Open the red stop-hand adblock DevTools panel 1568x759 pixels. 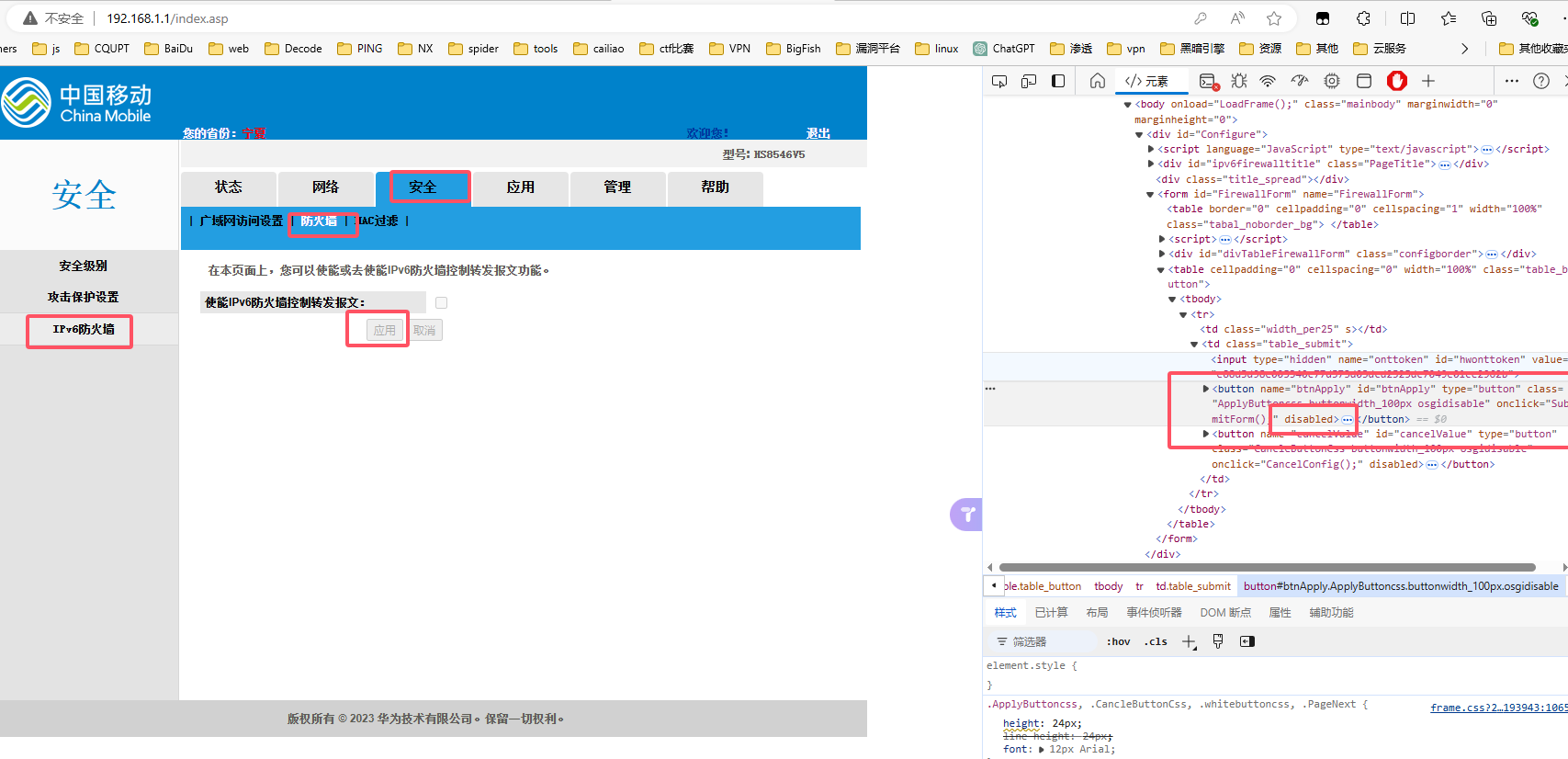pyautogui.click(x=1397, y=81)
